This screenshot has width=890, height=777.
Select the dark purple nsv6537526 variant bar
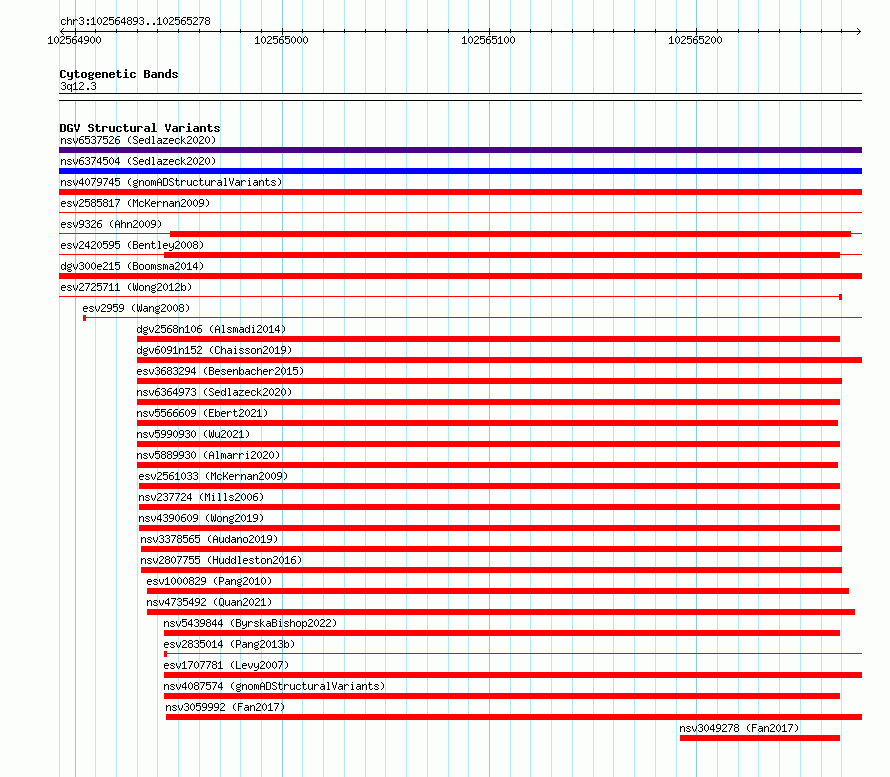click(460, 150)
